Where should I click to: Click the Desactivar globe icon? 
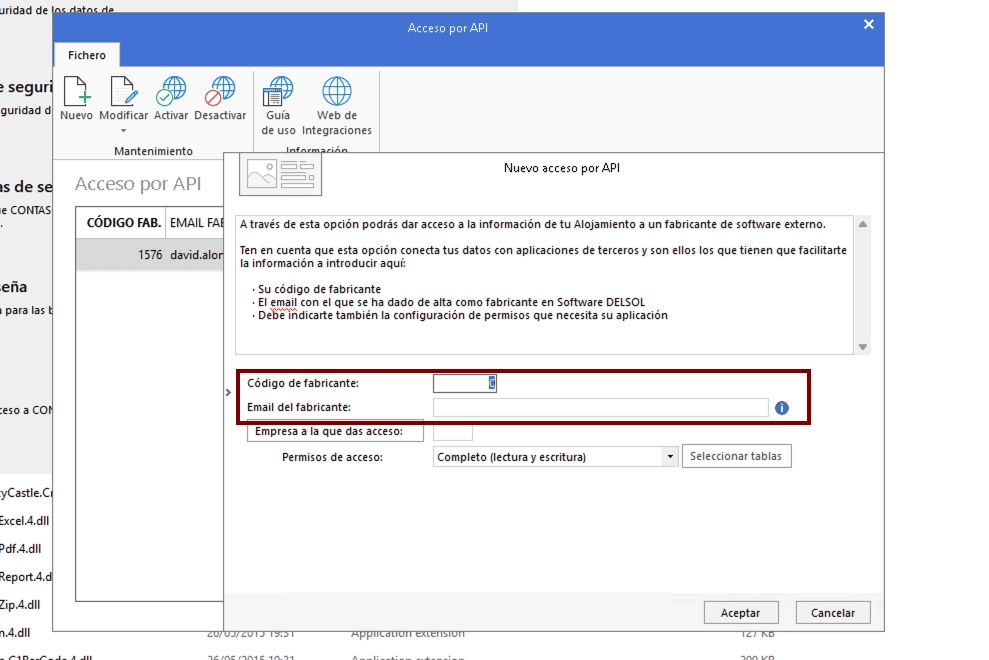[220, 91]
